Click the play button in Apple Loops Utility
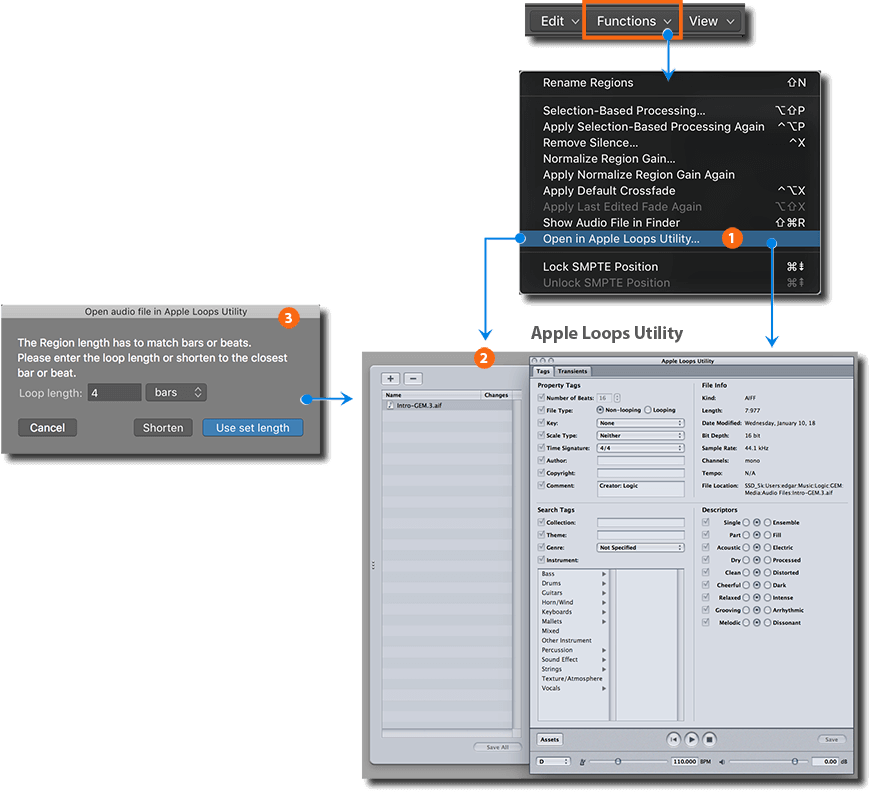The image size is (872, 793). click(x=692, y=740)
